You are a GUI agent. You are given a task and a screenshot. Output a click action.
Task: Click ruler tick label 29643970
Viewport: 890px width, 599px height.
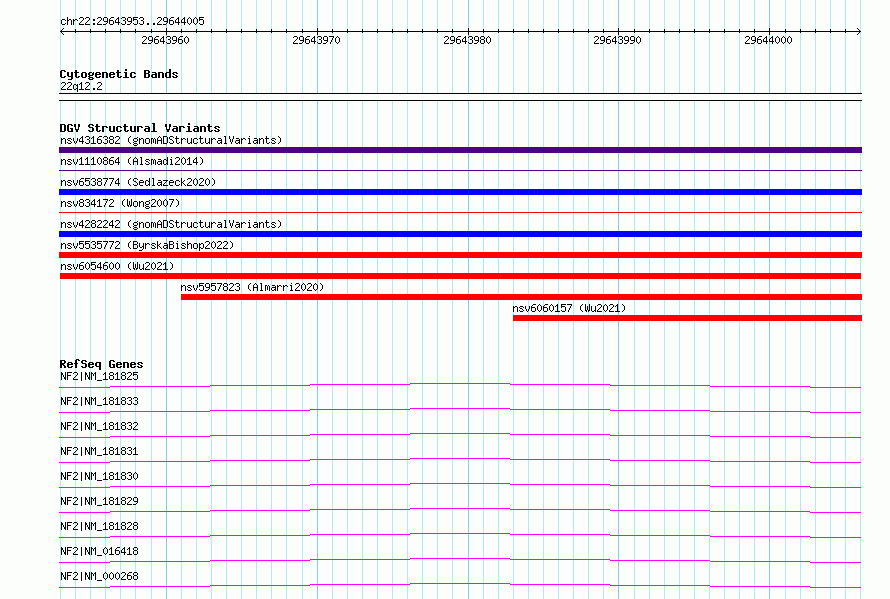(x=316, y=40)
